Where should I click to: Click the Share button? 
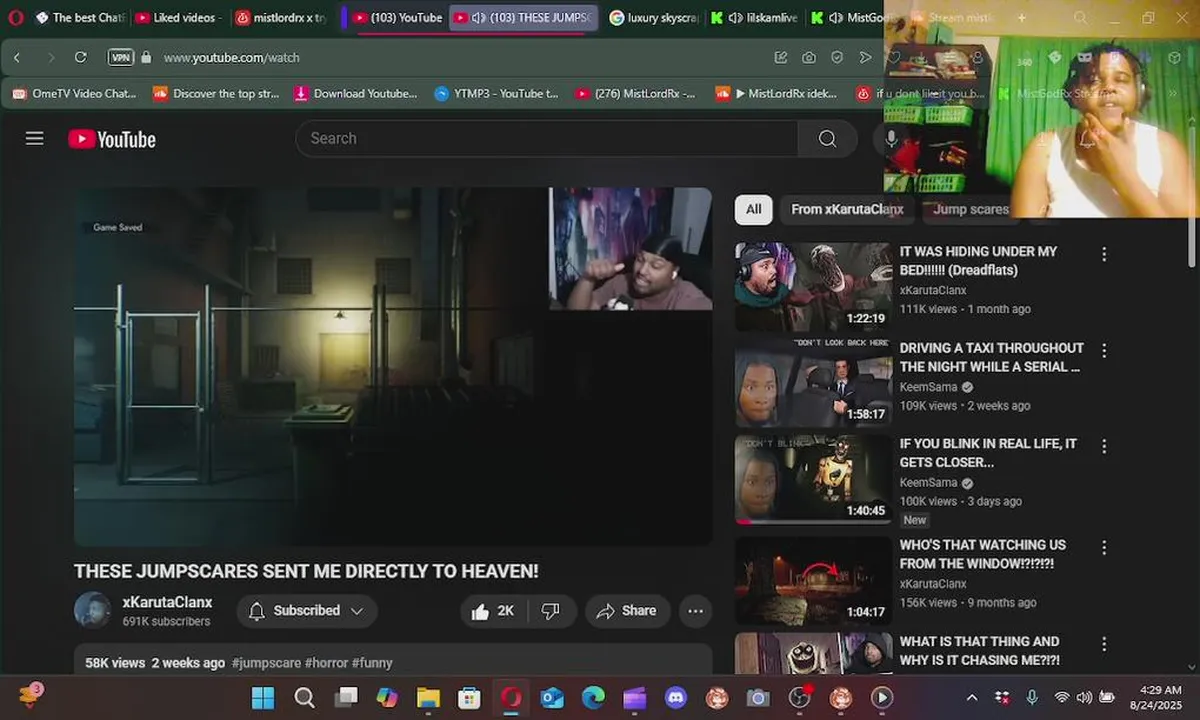click(627, 611)
